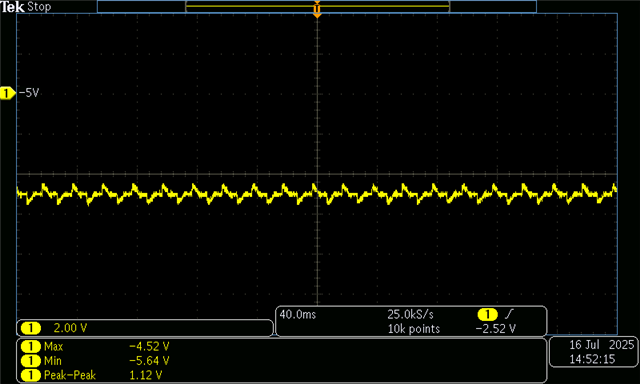
Task: Click the Tek logo in the corner
Action: click(x=12, y=7)
